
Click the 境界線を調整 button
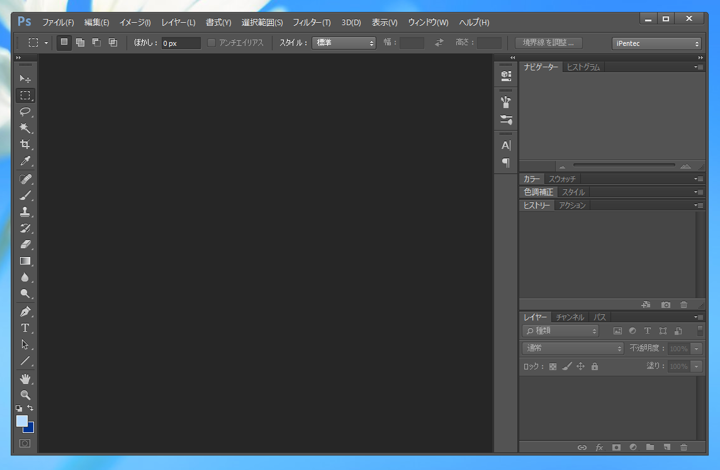pyautogui.click(x=548, y=43)
